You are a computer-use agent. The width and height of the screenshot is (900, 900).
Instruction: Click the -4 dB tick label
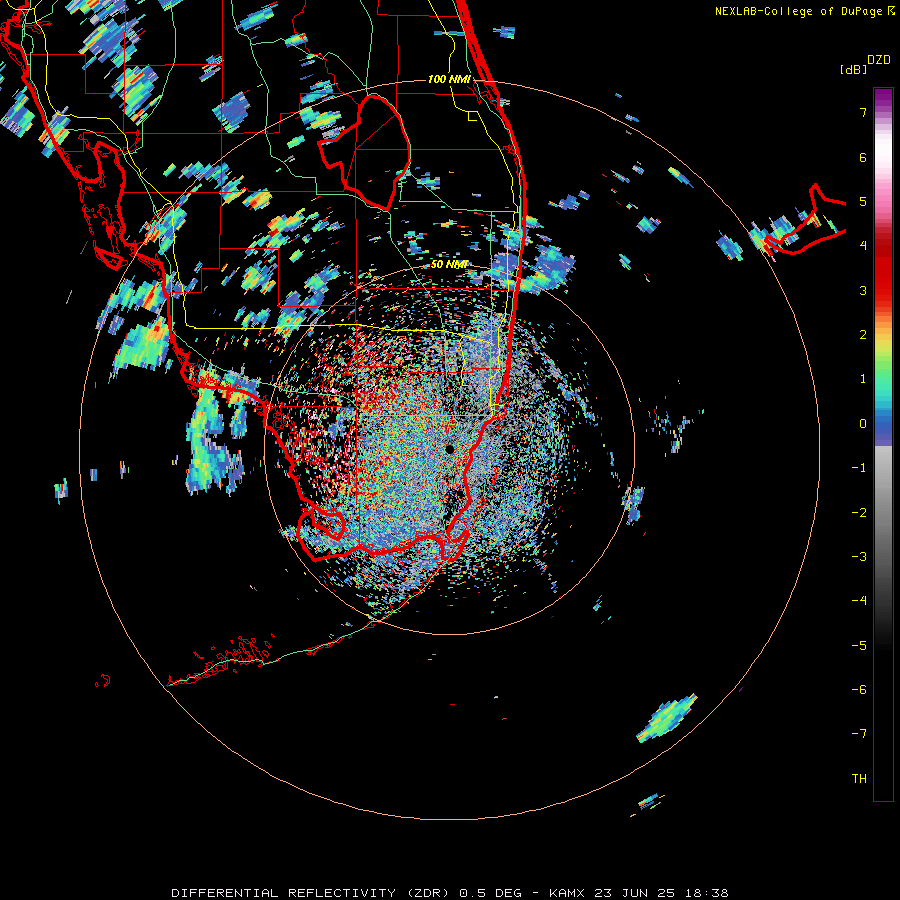click(x=859, y=601)
